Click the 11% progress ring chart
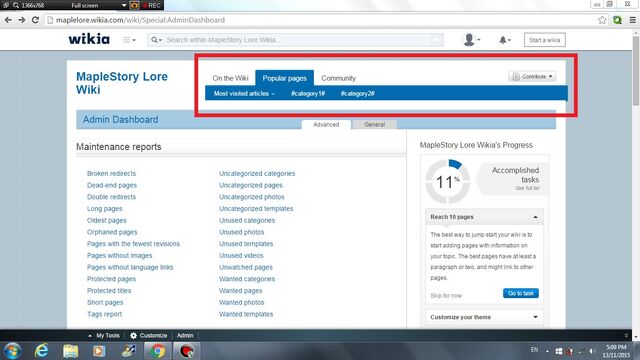 pyautogui.click(x=447, y=181)
